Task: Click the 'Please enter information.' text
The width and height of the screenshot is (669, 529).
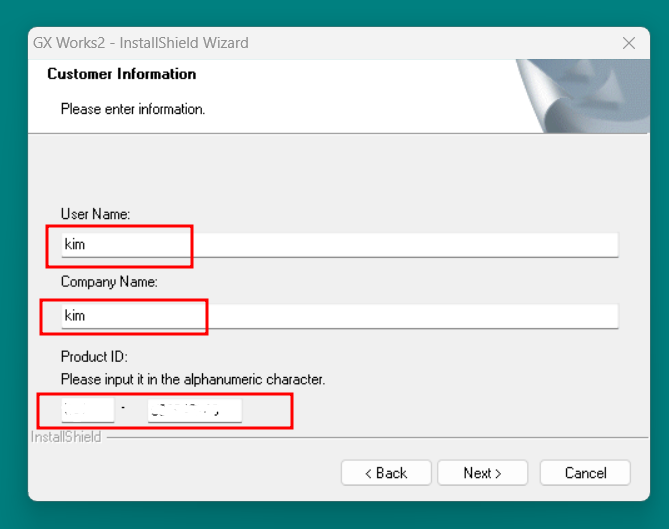Action: click(133, 109)
